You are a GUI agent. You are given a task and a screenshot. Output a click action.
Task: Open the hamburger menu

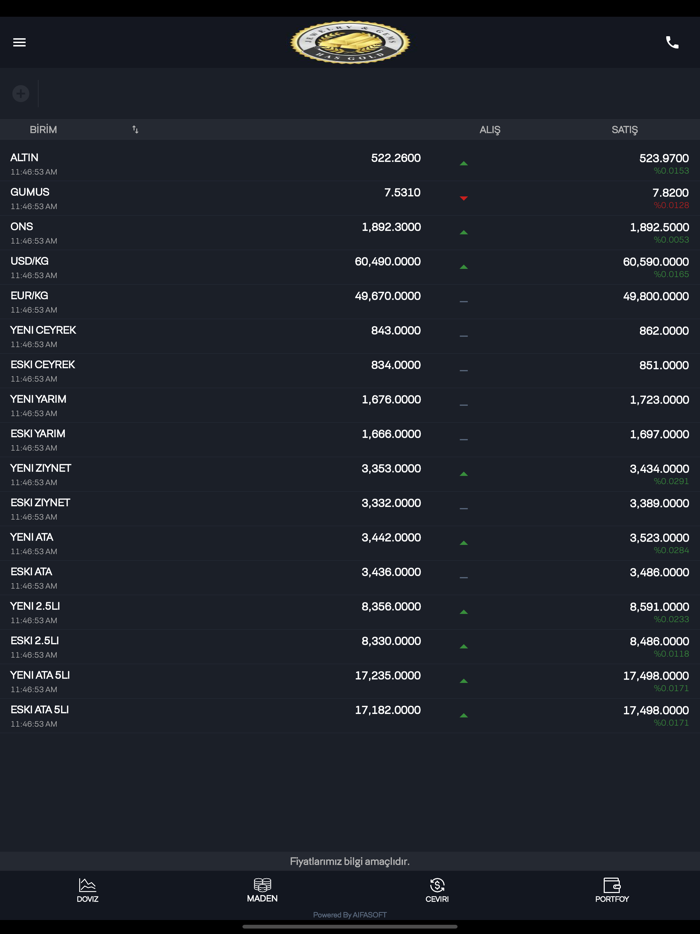coord(19,42)
